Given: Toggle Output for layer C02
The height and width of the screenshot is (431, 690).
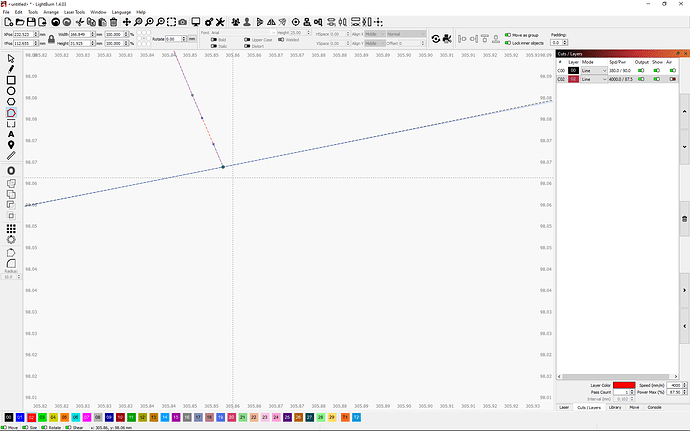Looking at the screenshot, I should pos(641,79).
